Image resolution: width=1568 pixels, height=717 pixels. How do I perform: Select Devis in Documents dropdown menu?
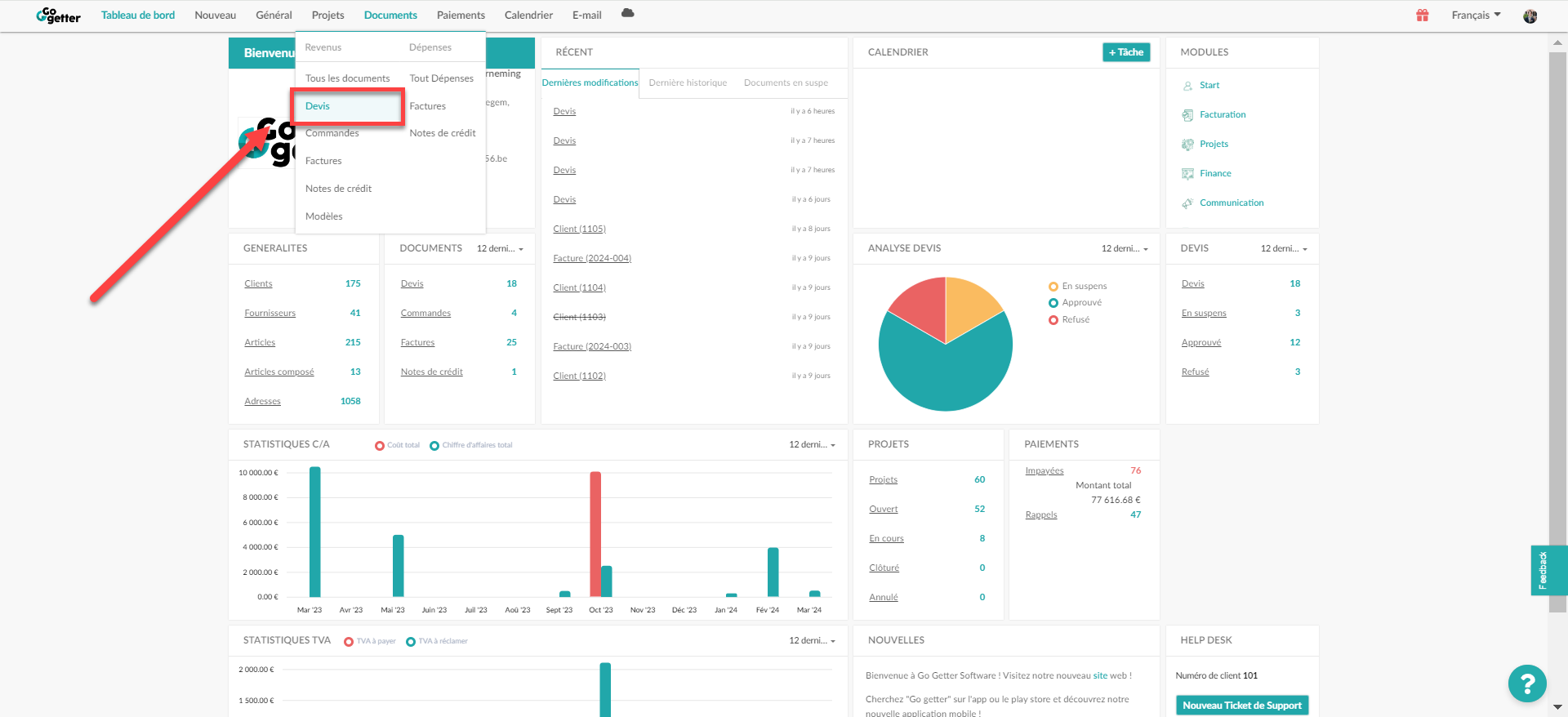coord(348,106)
